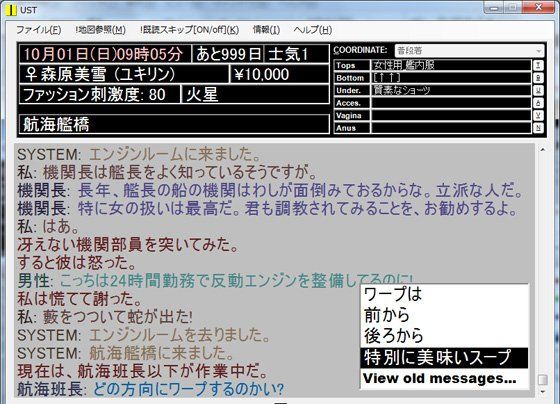Select the empty Acces. field
This screenshot has height=404, width=560.
tap(451, 103)
